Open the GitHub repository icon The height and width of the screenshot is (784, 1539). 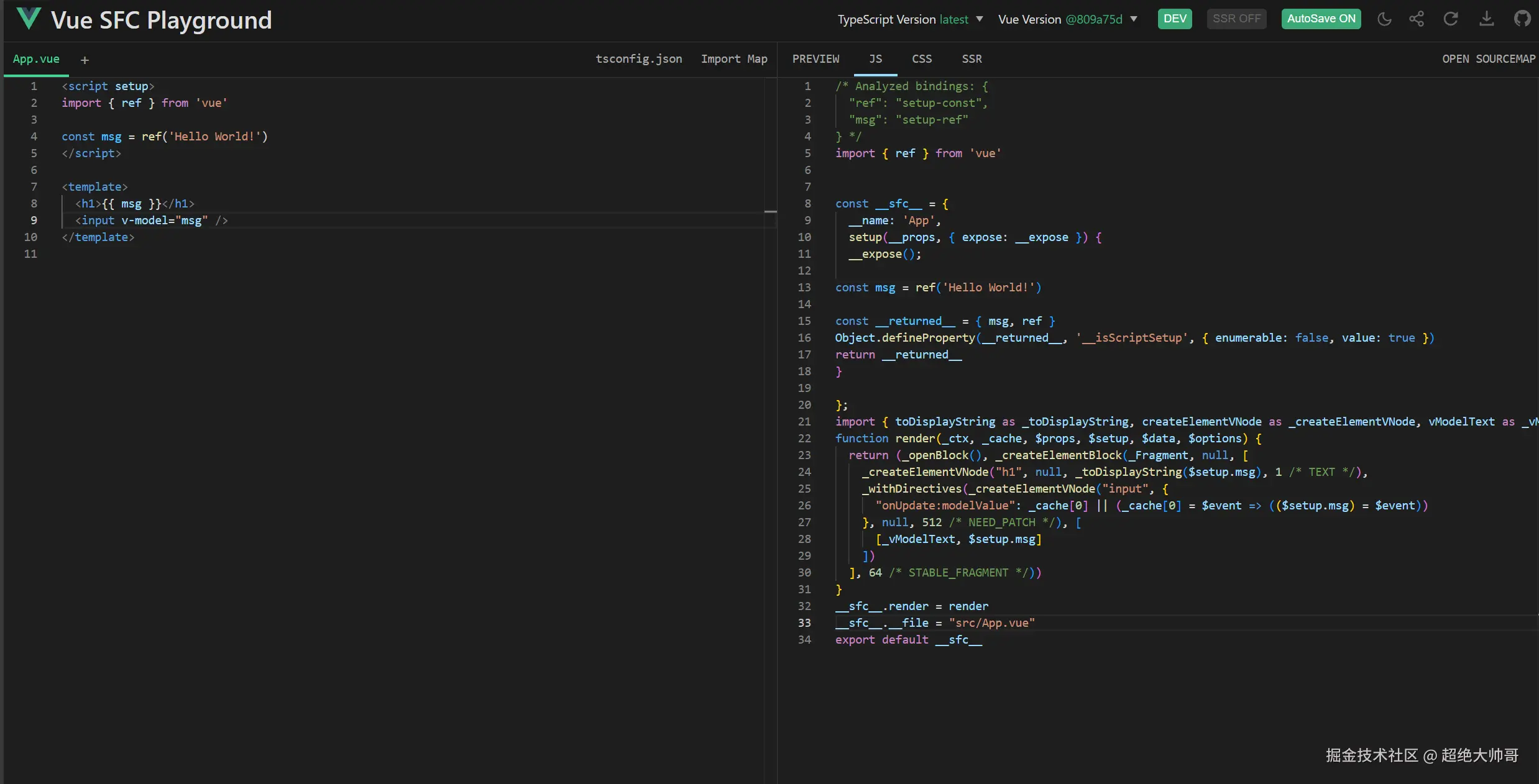(1522, 19)
